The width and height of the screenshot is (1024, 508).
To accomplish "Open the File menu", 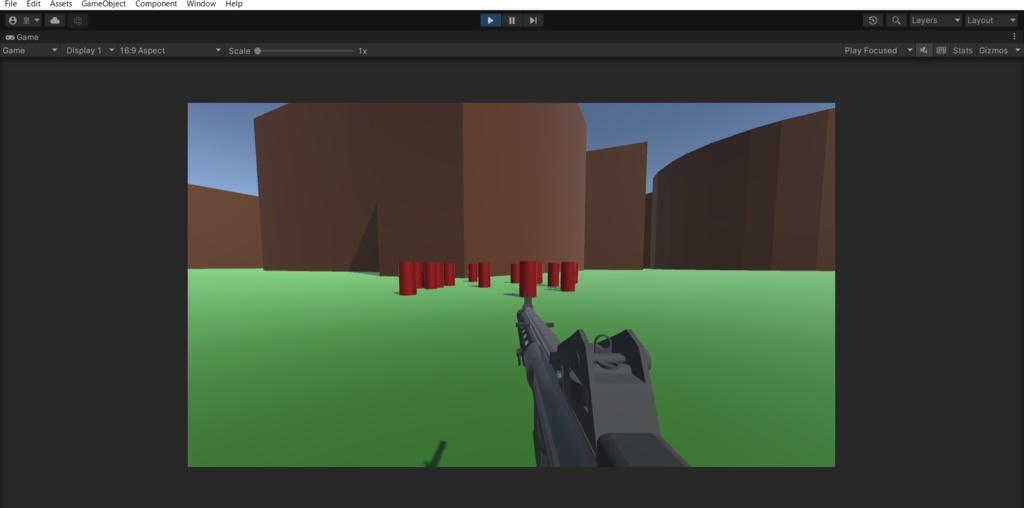I will coord(10,4).
